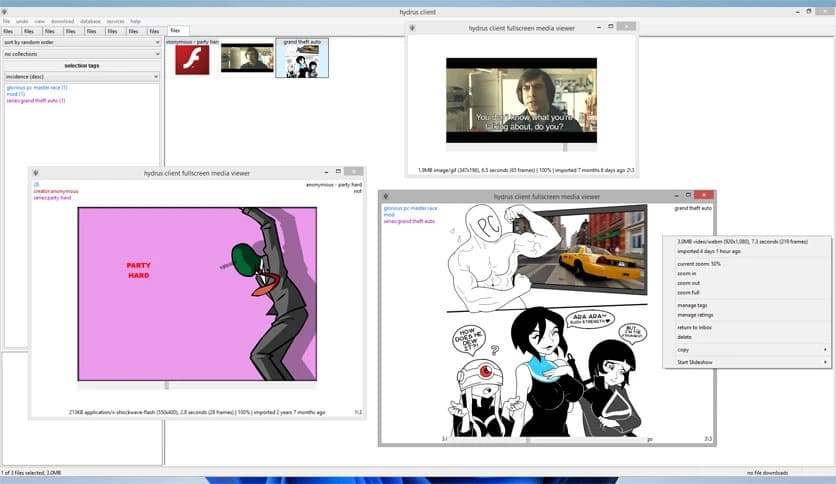Maximize the GIF media viewer window
This screenshot has height=484, width=836.
(x=611, y=26)
